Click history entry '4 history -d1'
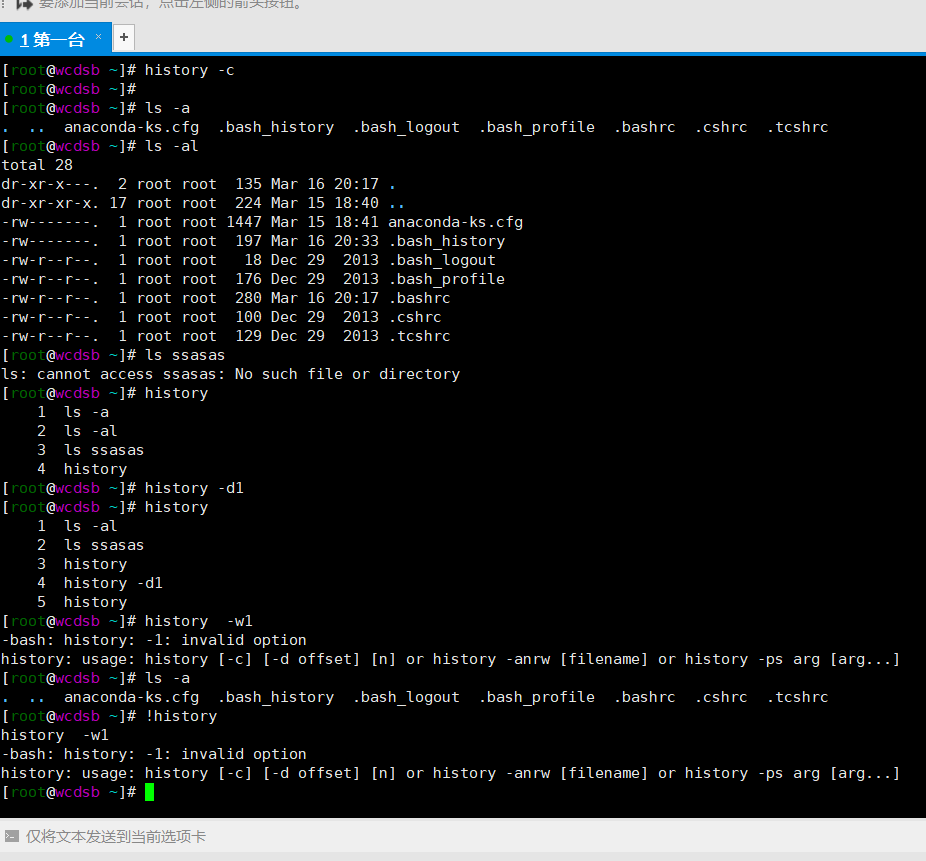 [x=99, y=583]
